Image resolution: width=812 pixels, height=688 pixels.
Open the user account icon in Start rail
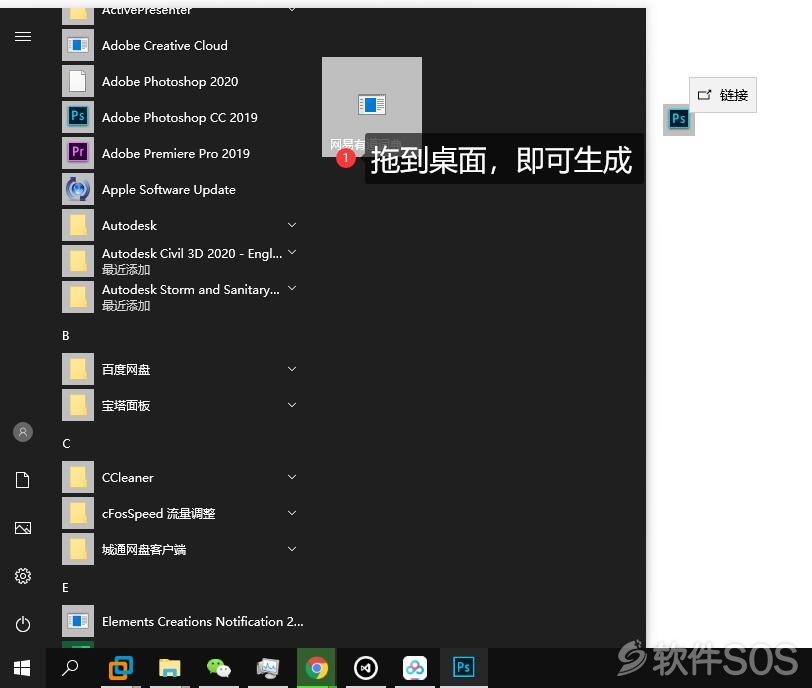tap(23, 432)
